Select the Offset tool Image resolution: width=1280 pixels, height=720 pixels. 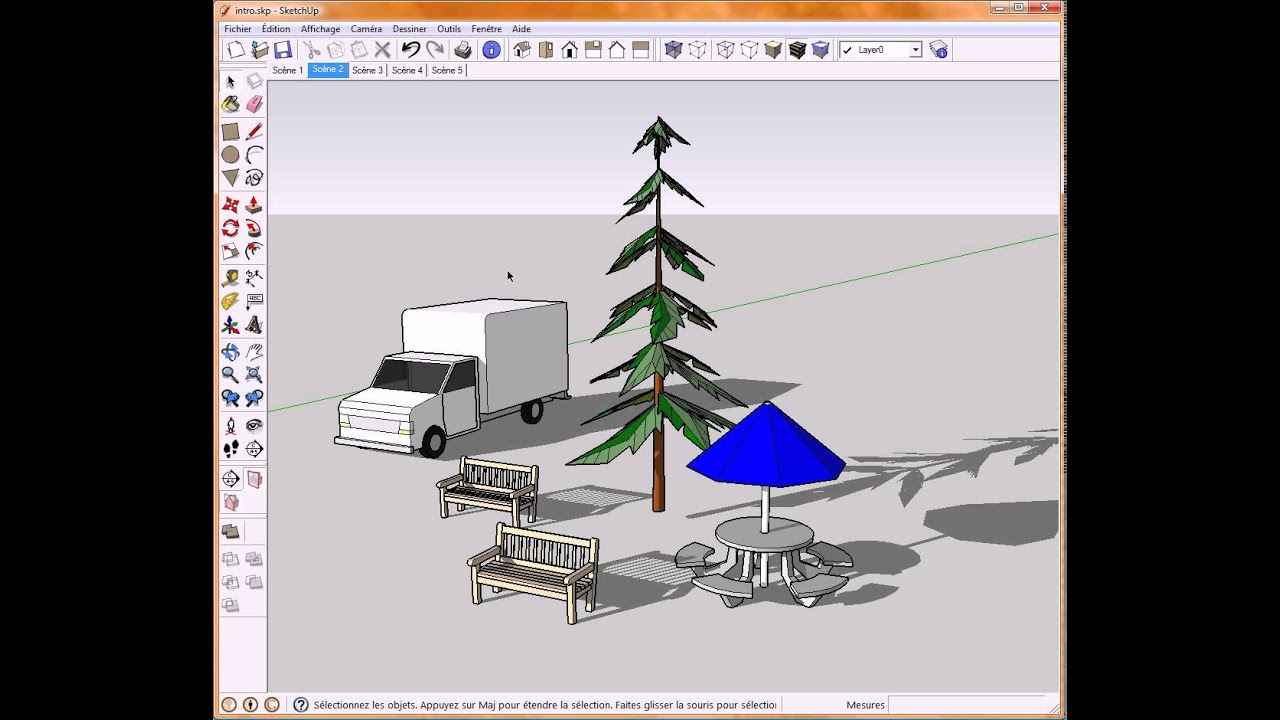click(x=254, y=251)
